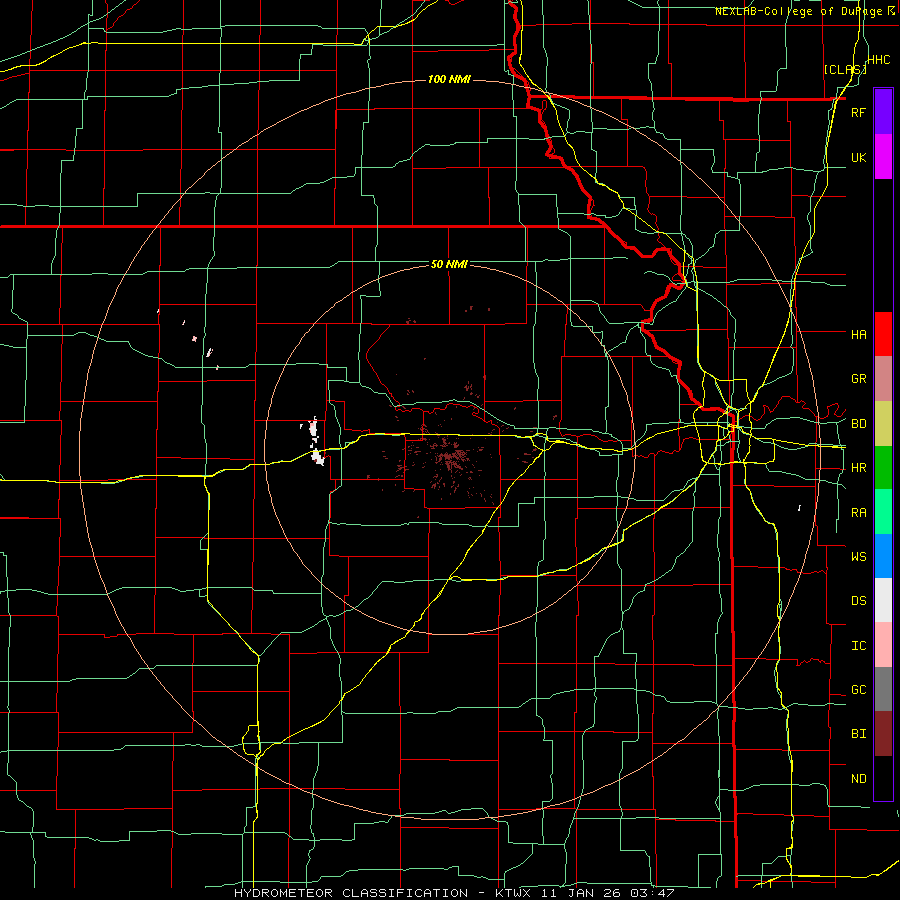The width and height of the screenshot is (900, 900).
Task: Click the GC gray legend swatch
Action: 883,689
